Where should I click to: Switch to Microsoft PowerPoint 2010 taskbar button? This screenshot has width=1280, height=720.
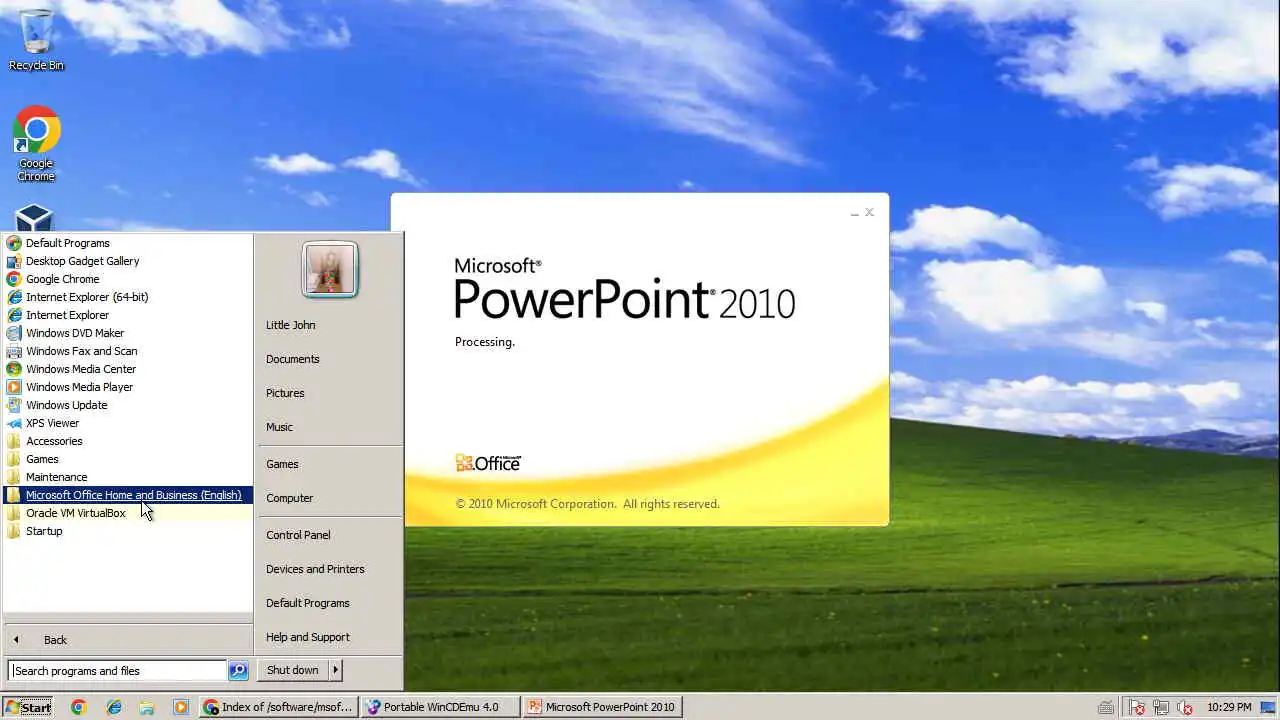[x=602, y=707]
